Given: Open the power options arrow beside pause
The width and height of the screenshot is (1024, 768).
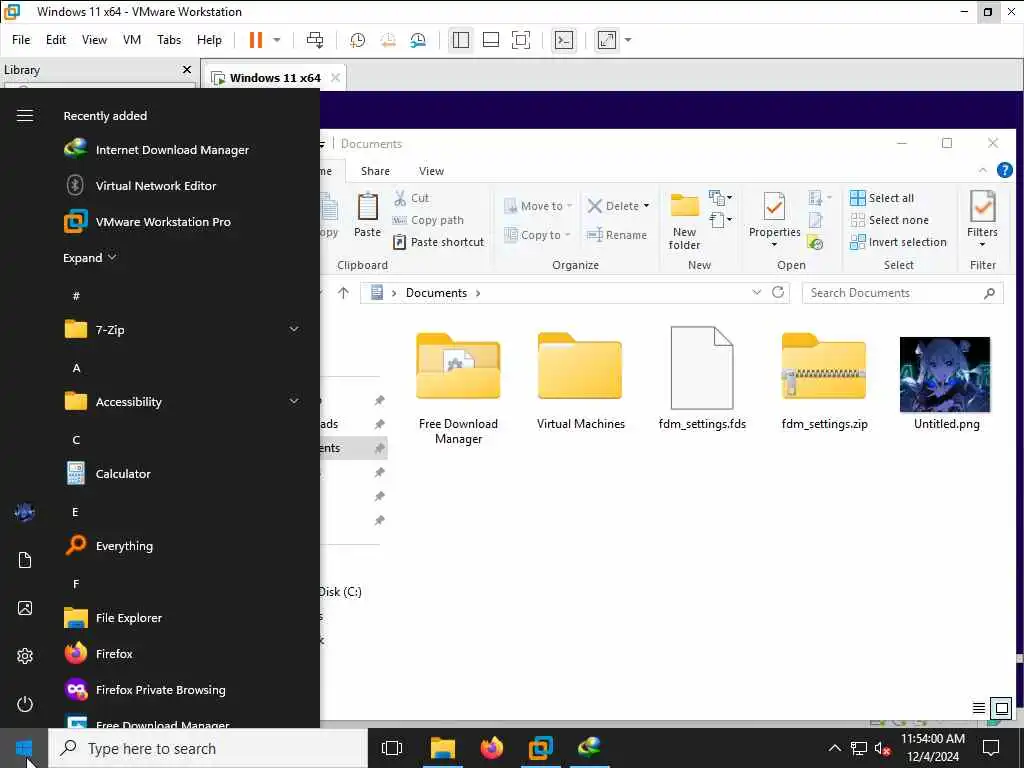Looking at the screenshot, I should point(277,40).
